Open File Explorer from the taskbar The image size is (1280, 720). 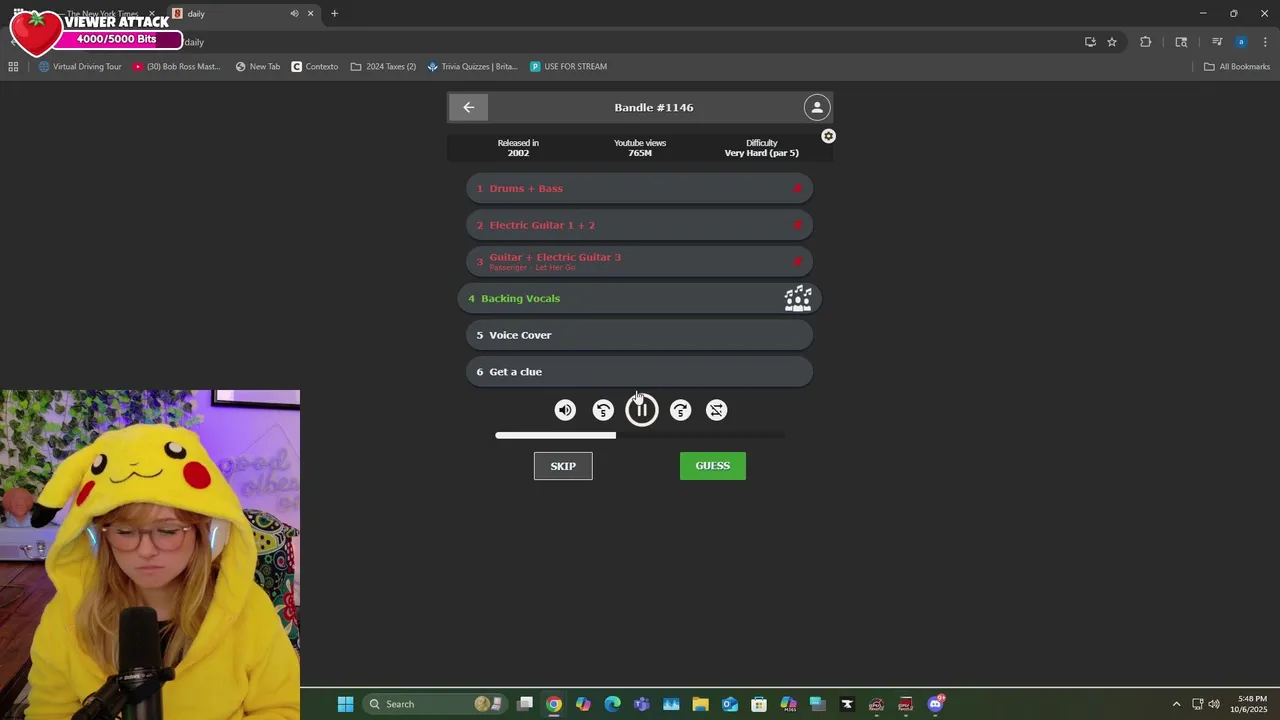click(x=700, y=704)
